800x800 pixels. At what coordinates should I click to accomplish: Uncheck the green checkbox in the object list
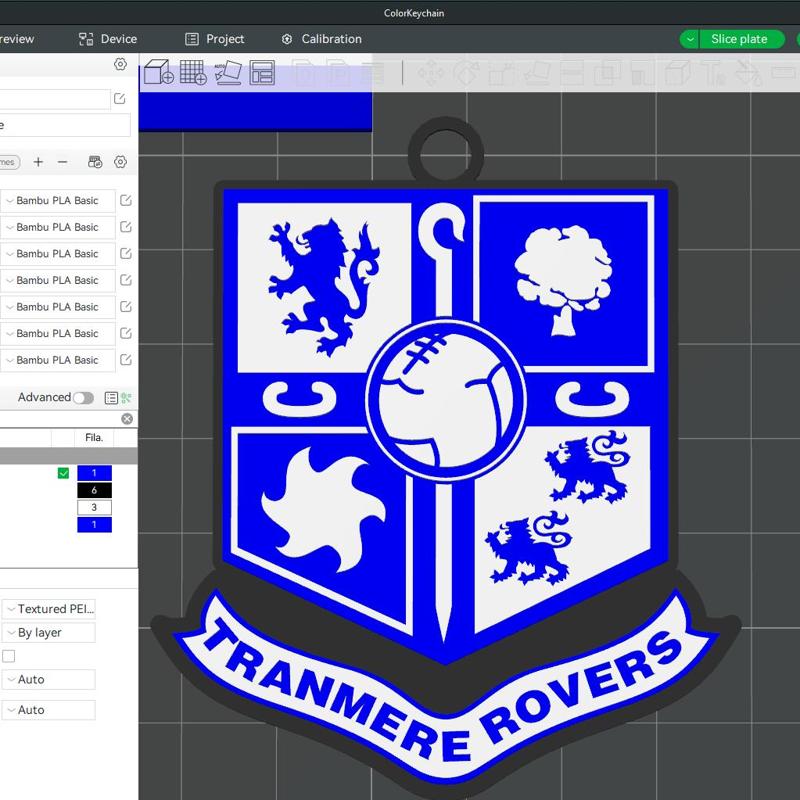tap(64, 473)
